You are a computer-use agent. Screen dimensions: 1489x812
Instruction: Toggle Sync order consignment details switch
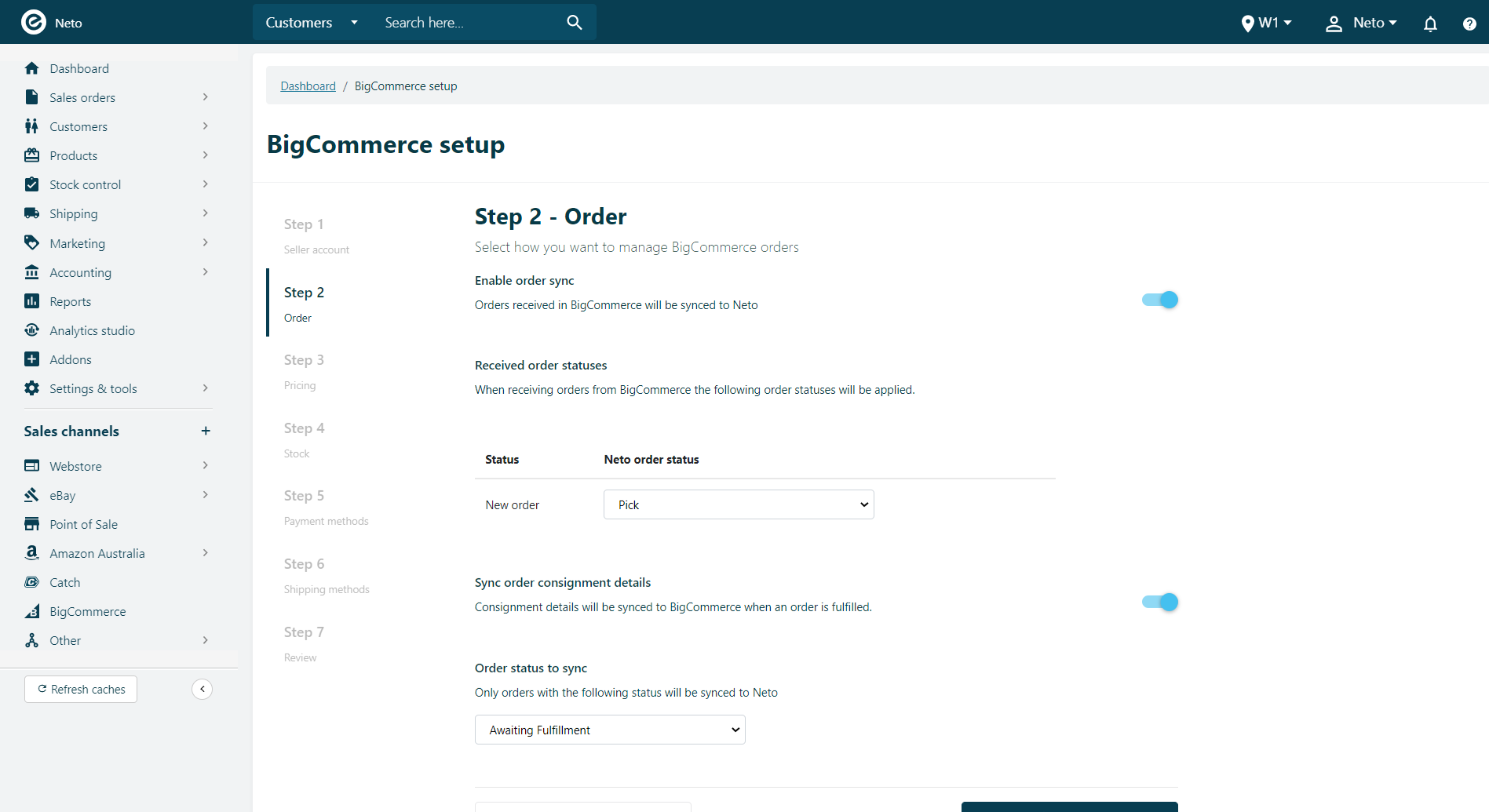point(1160,602)
